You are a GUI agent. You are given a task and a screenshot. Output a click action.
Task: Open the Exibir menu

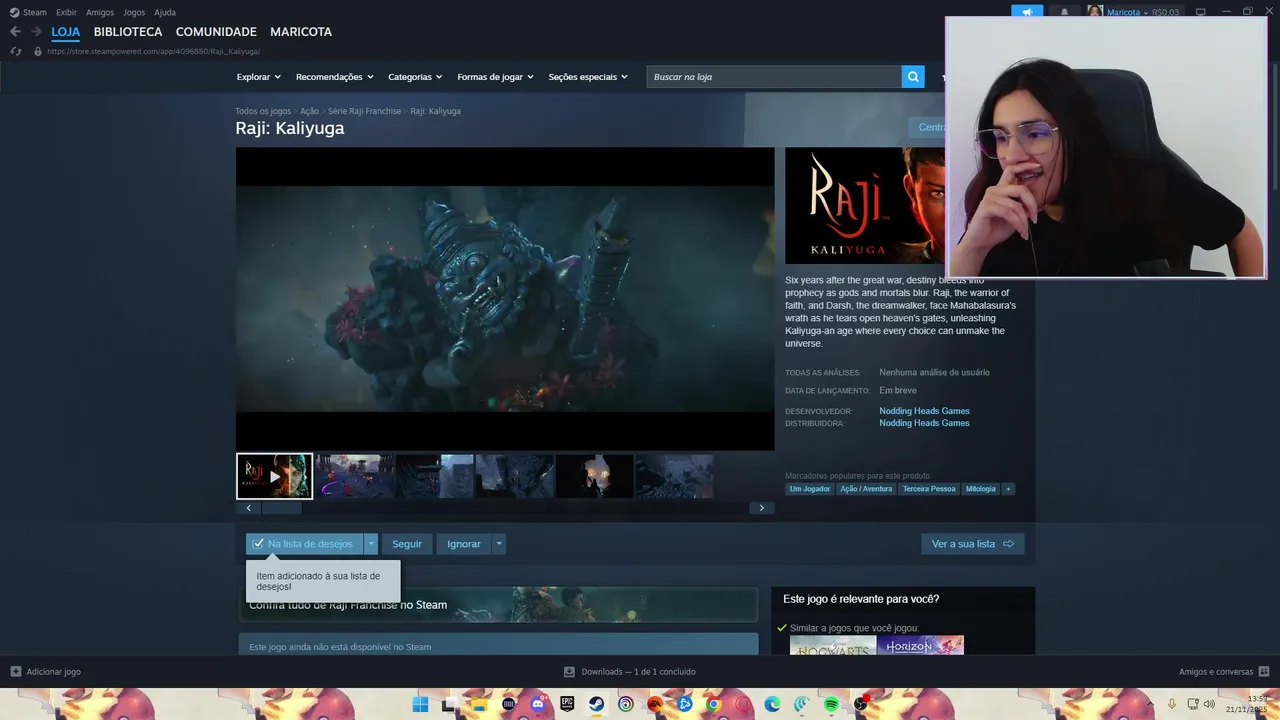coord(66,12)
